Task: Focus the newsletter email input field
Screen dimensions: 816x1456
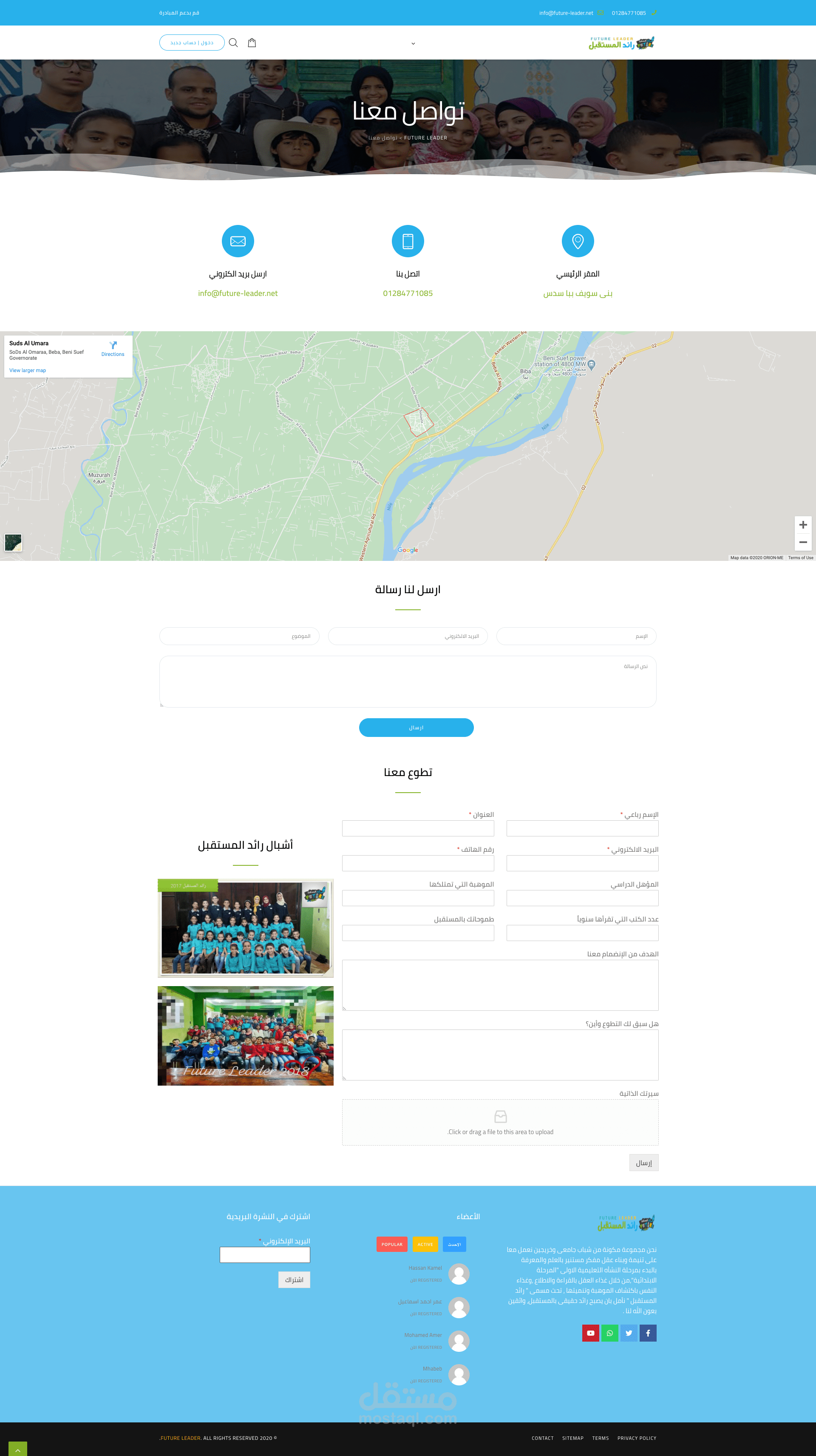Action: [x=265, y=1255]
